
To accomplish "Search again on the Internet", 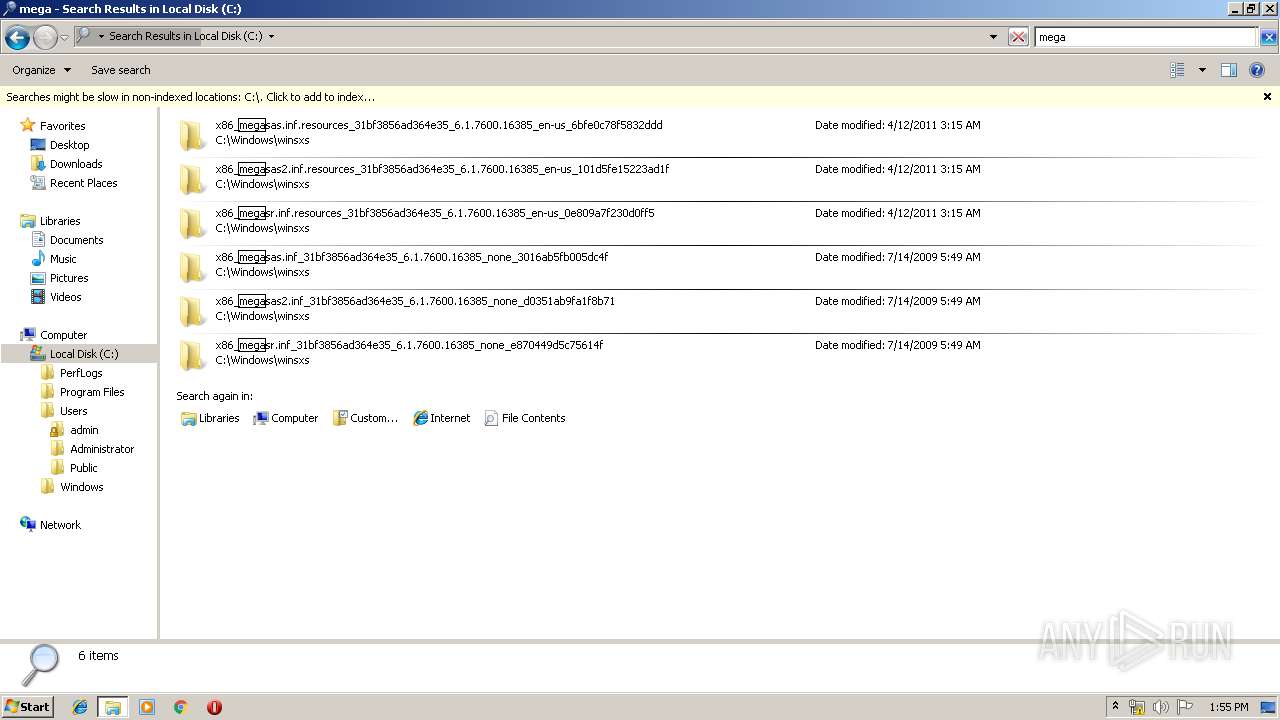I will [442, 418].
